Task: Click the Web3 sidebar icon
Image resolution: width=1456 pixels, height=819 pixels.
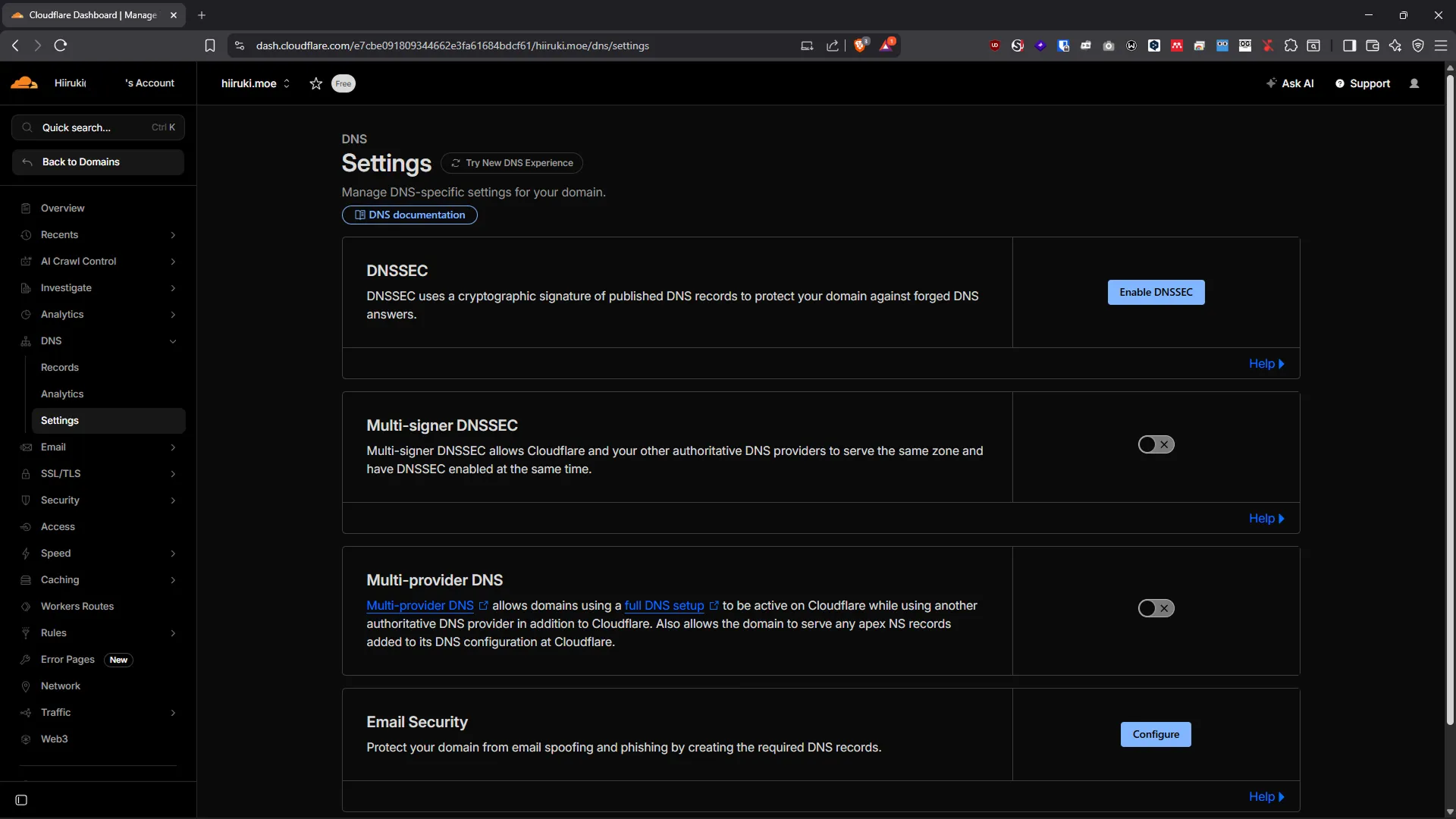Action: point(26,739)
